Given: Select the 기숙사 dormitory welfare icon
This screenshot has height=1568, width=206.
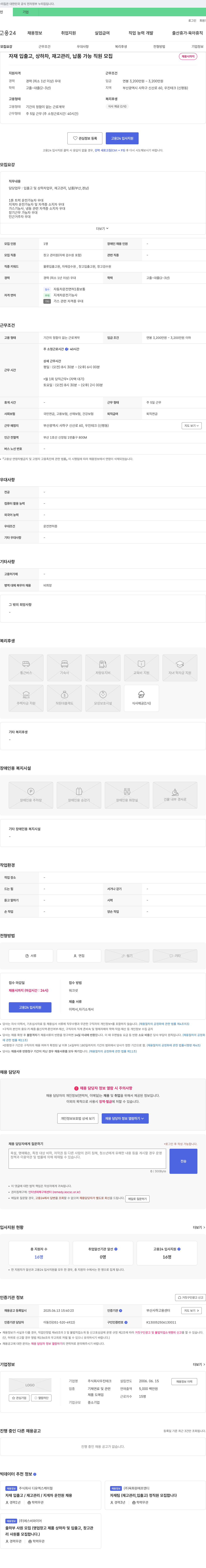Looking at the screenshot, I should (65, 667).
